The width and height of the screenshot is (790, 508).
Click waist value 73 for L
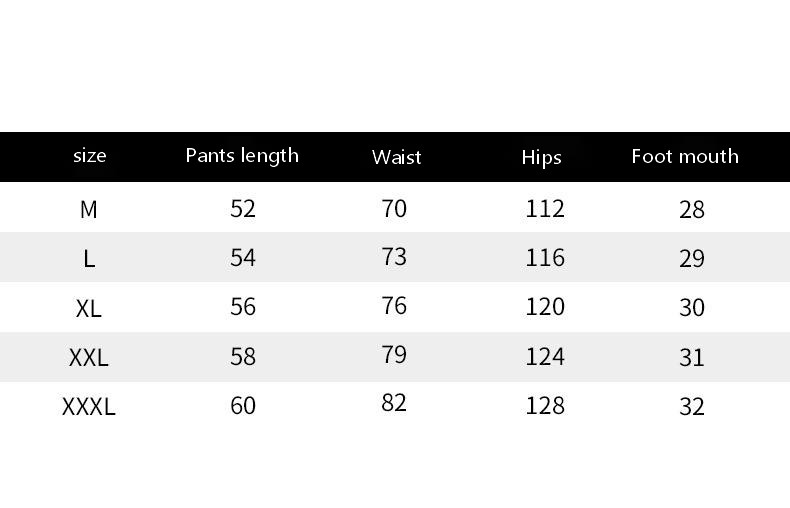(x=394, y=257)
